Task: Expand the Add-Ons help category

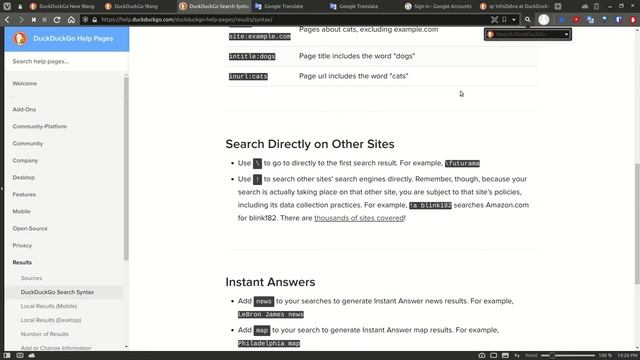Action: click(x=24, y=109)
